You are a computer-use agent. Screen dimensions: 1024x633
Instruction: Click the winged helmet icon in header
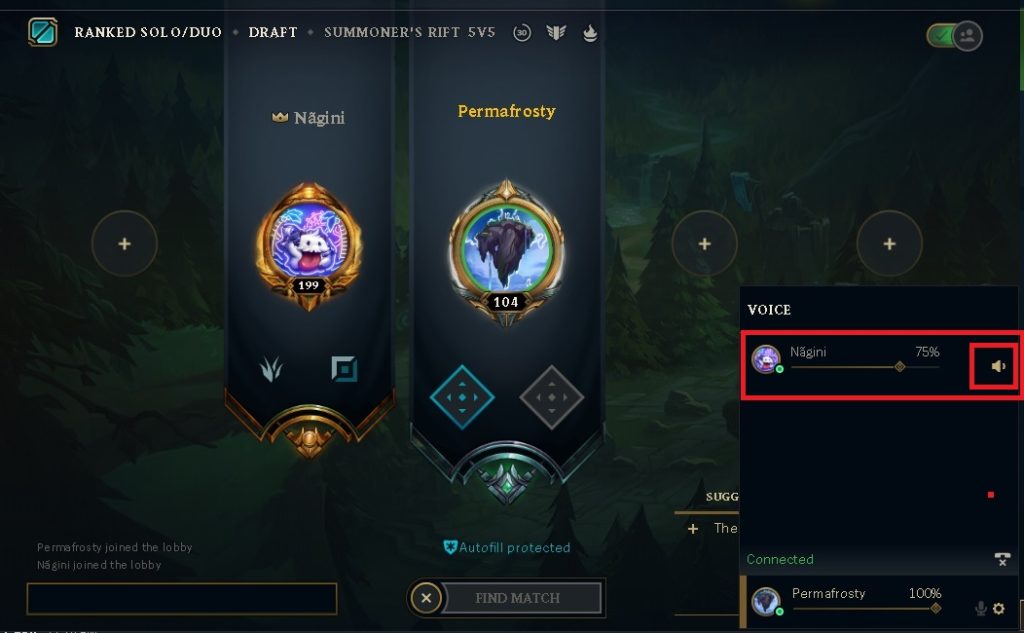(x=556, y=33)
